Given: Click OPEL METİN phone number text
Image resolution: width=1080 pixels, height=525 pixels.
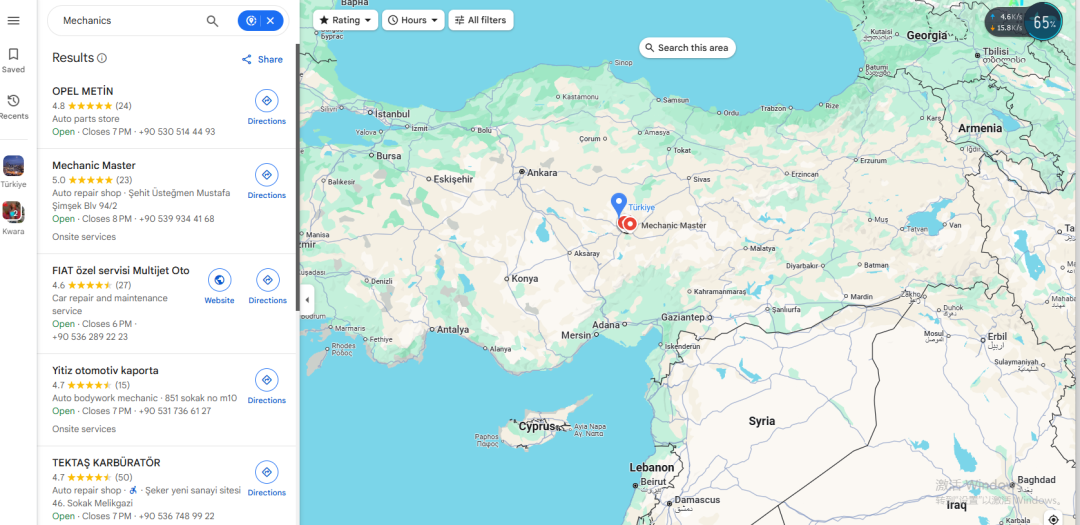Looking at the screenshot, I should point(177,132).
